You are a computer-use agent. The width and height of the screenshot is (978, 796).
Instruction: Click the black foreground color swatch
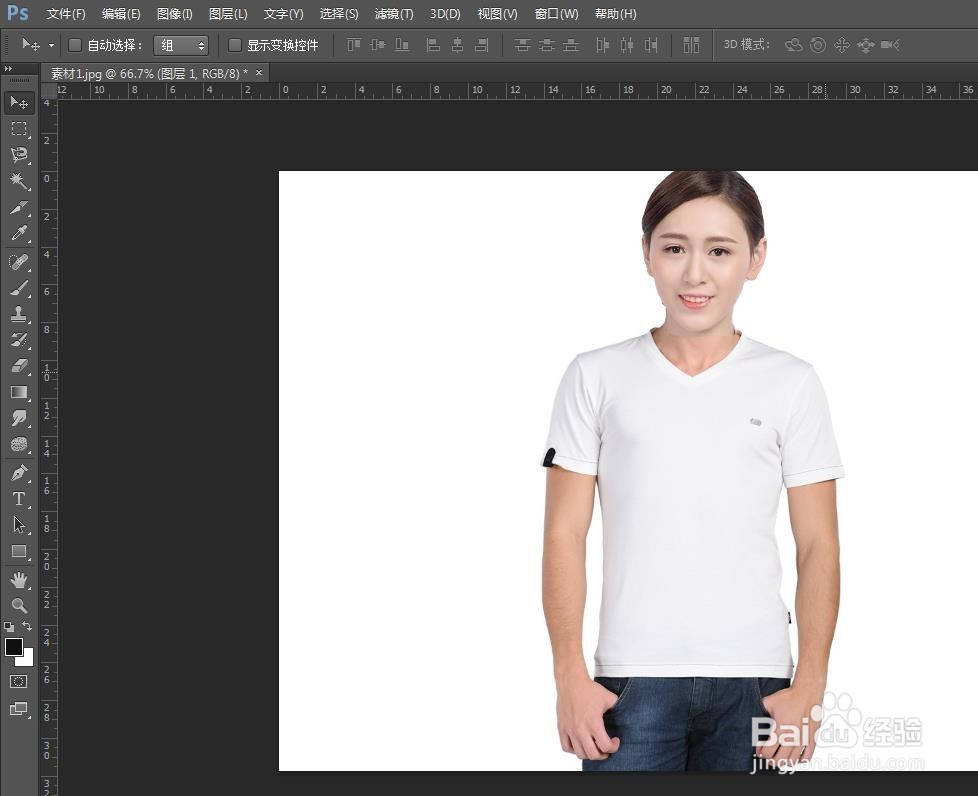[13, 646]
